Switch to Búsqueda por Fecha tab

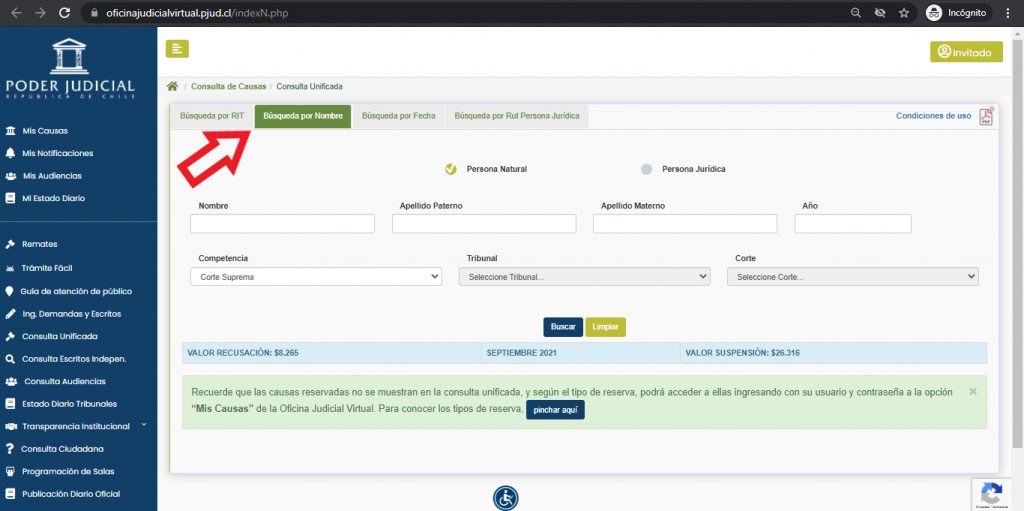[398, 116]
